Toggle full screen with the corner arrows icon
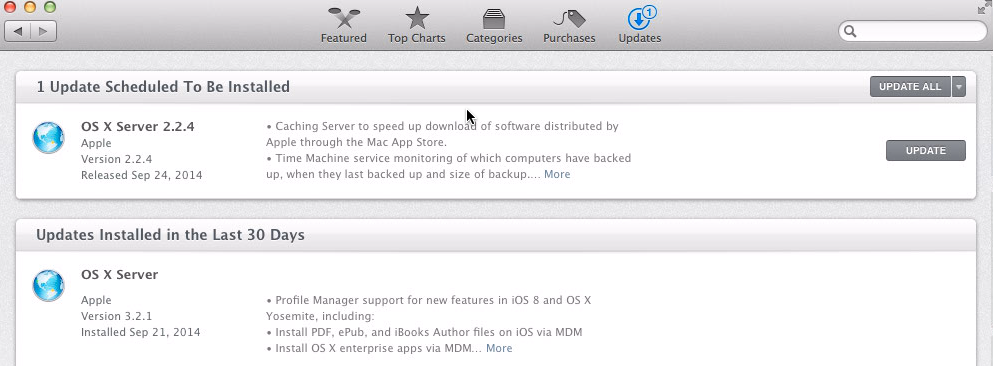 pyautogui.click(x=985, y=8)
